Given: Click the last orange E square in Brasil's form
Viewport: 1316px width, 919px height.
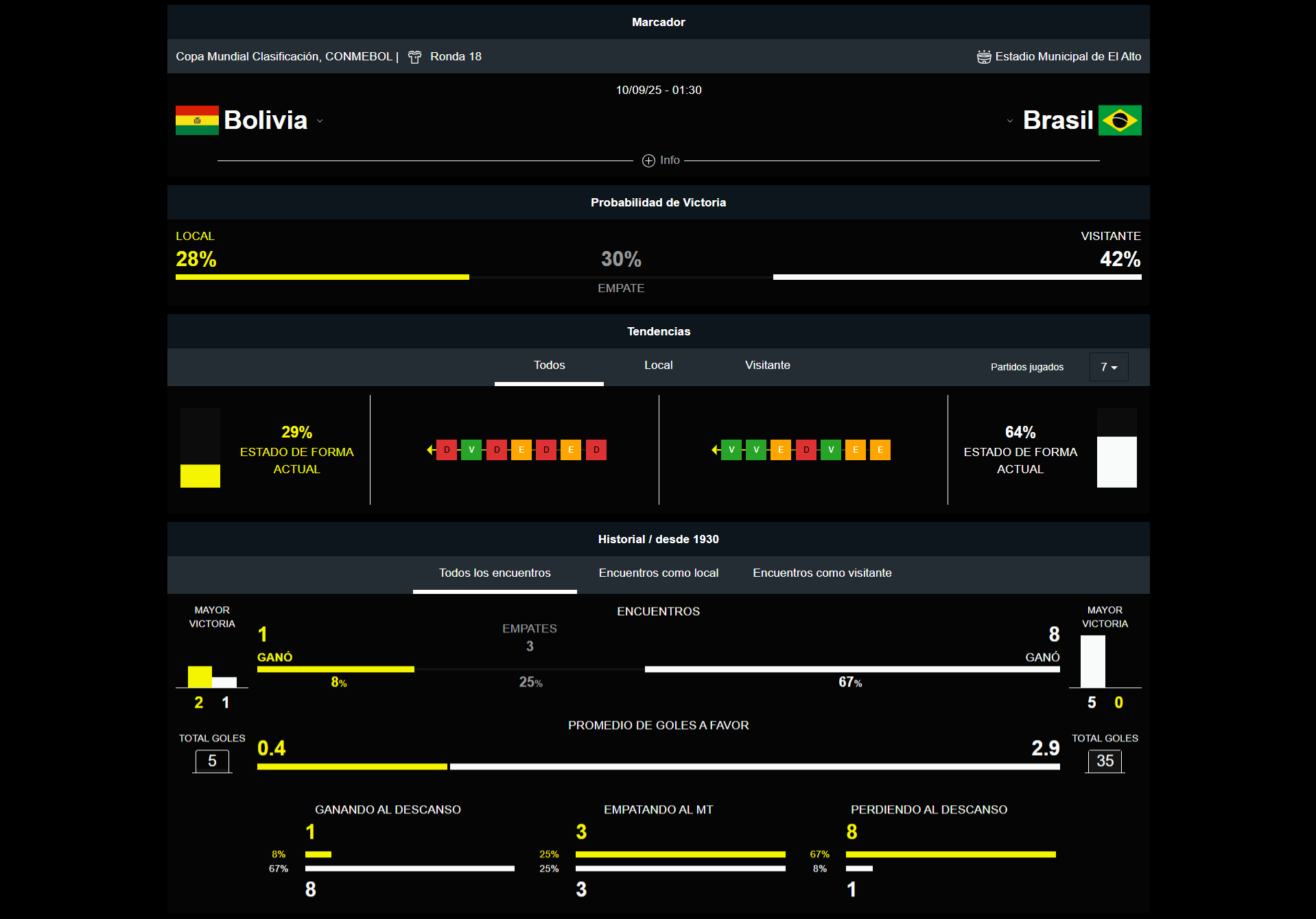Looking at the screenshot, I should tap(880, 450).
